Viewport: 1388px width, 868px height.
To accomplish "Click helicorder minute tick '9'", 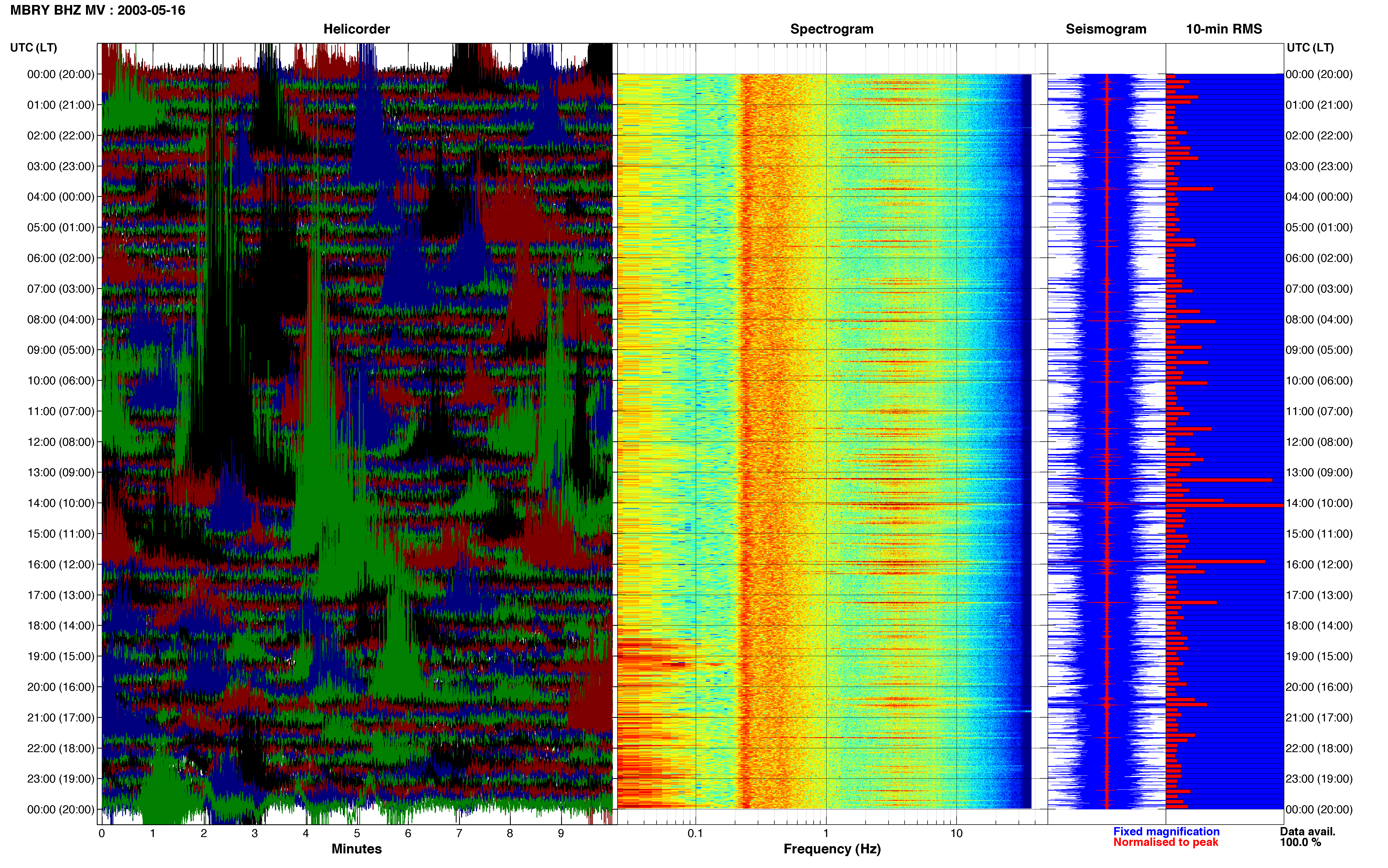I will 561,833.
